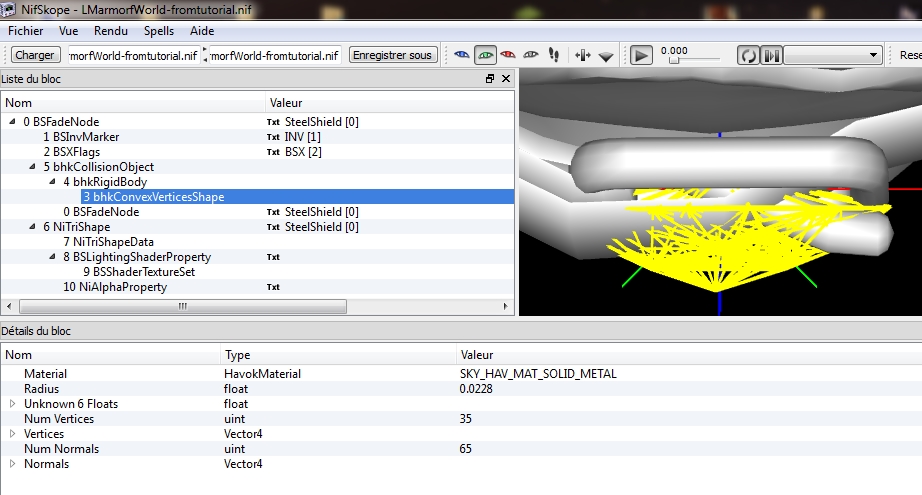The image size is (922, 495).
Task: Float the Liste du bloc panel
Action: coord(490,79)
